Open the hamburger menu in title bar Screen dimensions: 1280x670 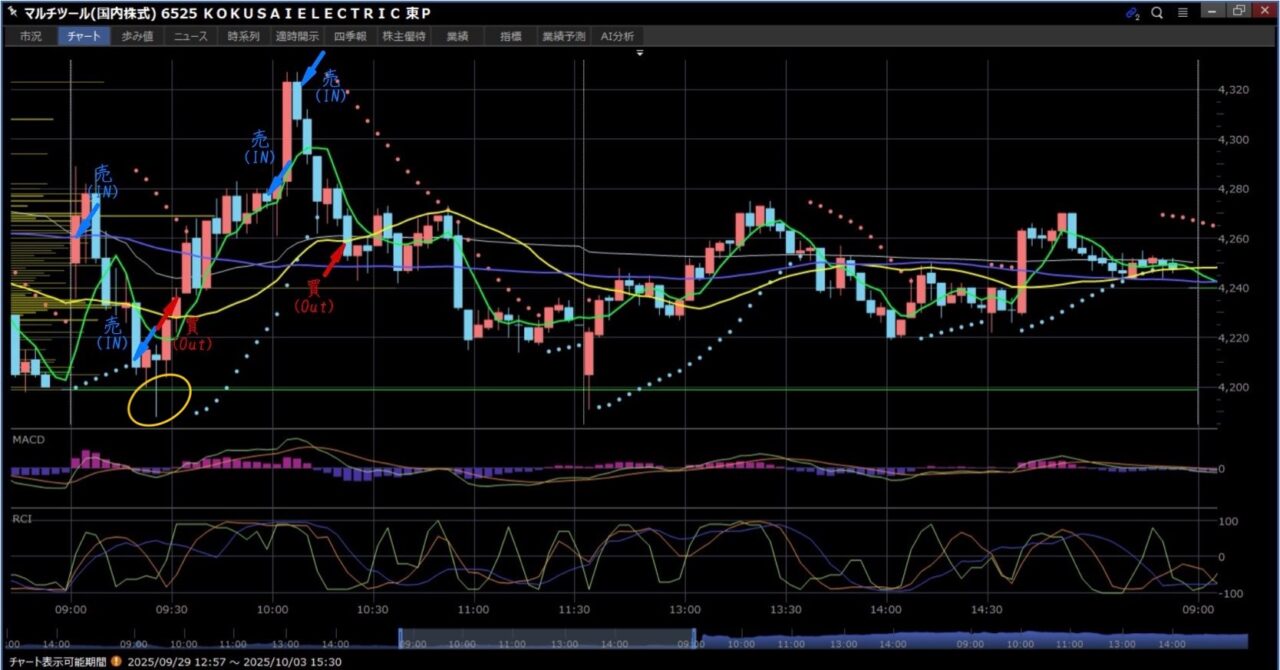click(x=1182, y=13)
